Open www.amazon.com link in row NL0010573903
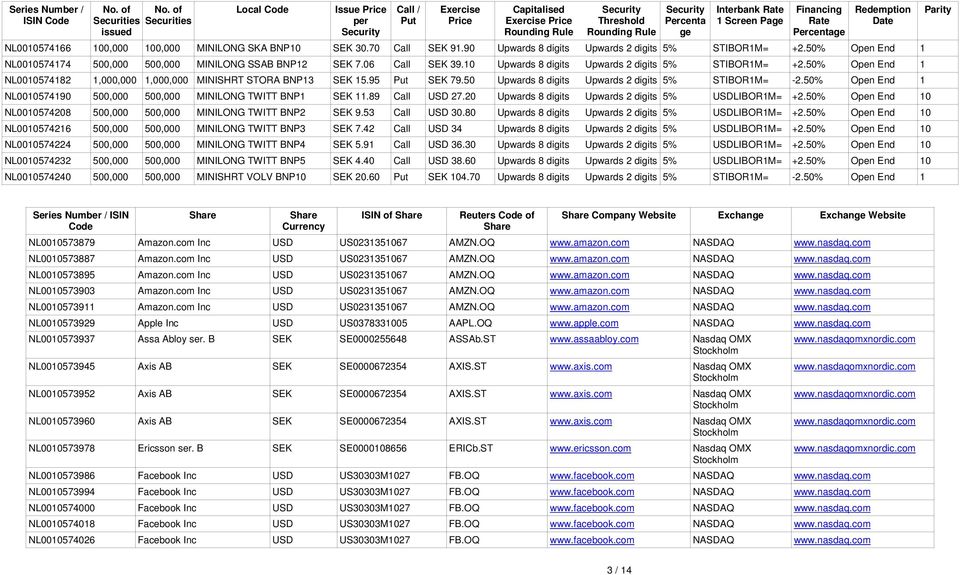Viewport: 960px width, 575px height. pos(589,291)
